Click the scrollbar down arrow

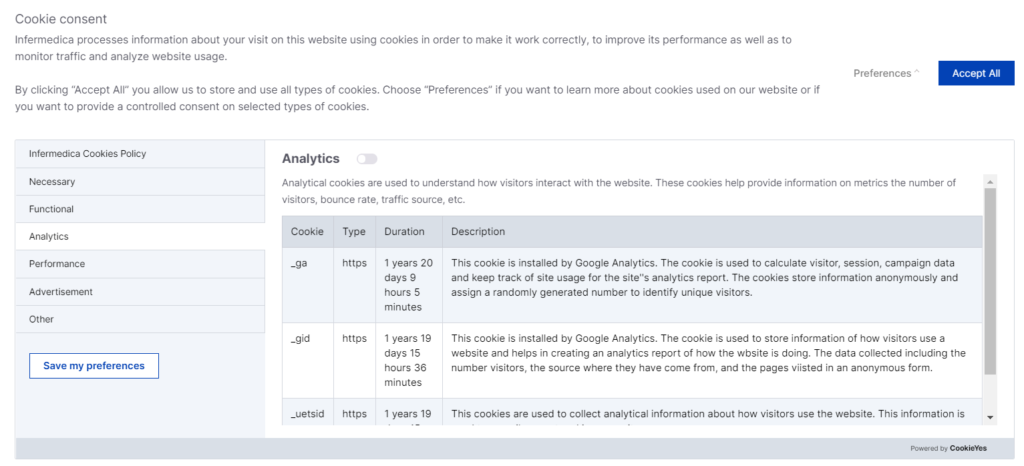click(990, 417)
